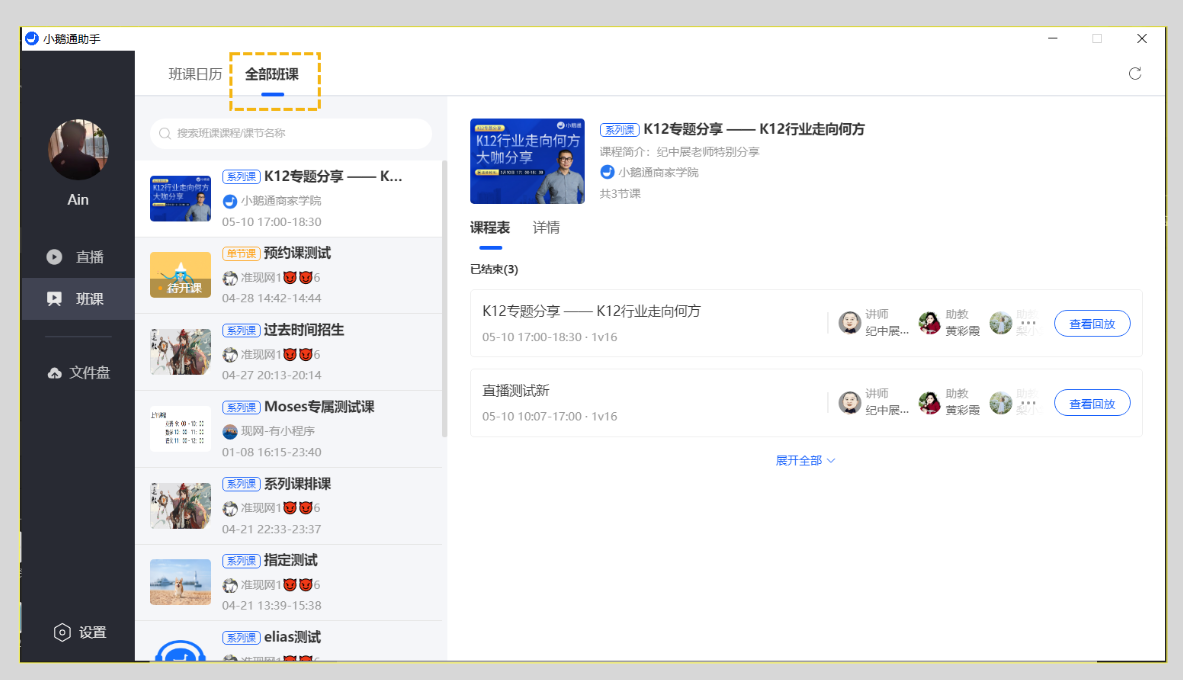
Task: Click 讲师 avatar in the 直播测试新 row
Action: pos(849,403)
